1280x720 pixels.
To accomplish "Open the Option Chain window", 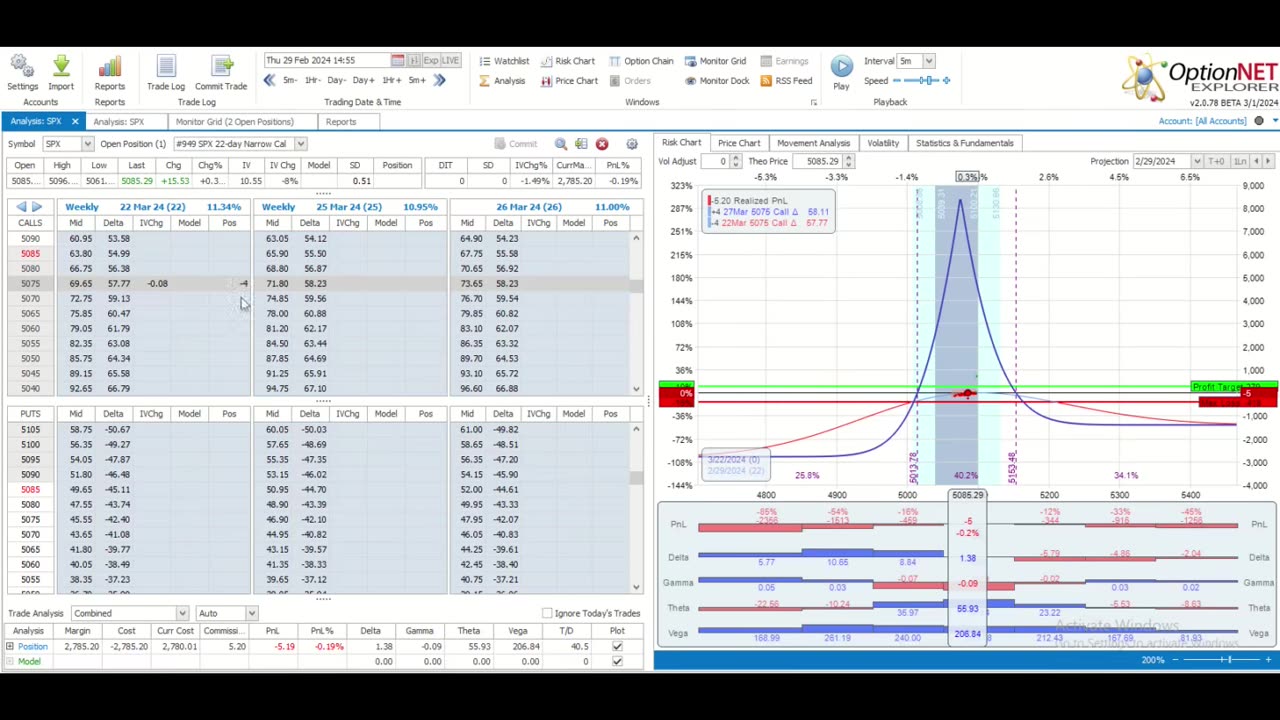I will pos(641,61).
